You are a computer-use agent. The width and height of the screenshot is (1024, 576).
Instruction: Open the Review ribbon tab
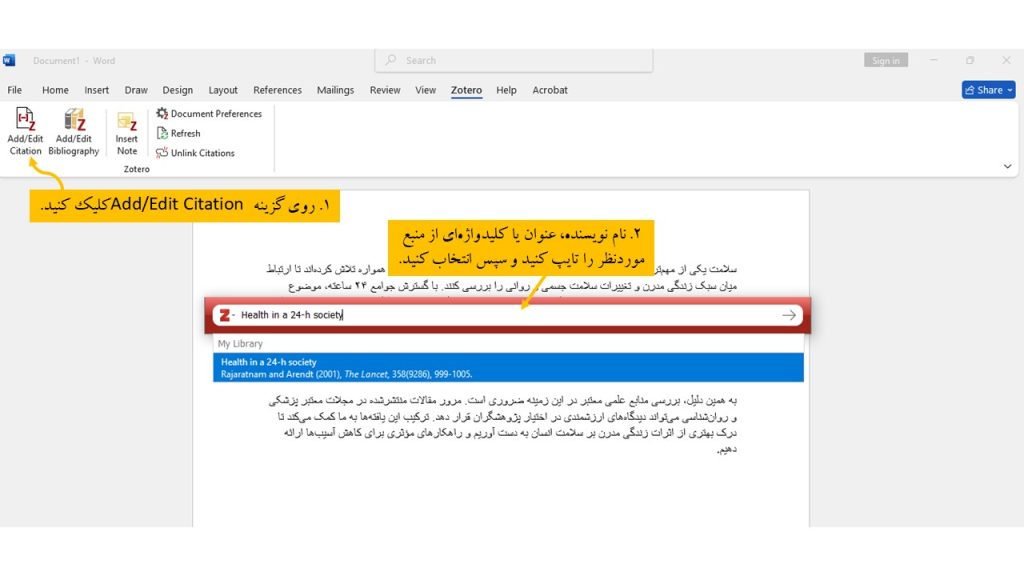point(384,89)
